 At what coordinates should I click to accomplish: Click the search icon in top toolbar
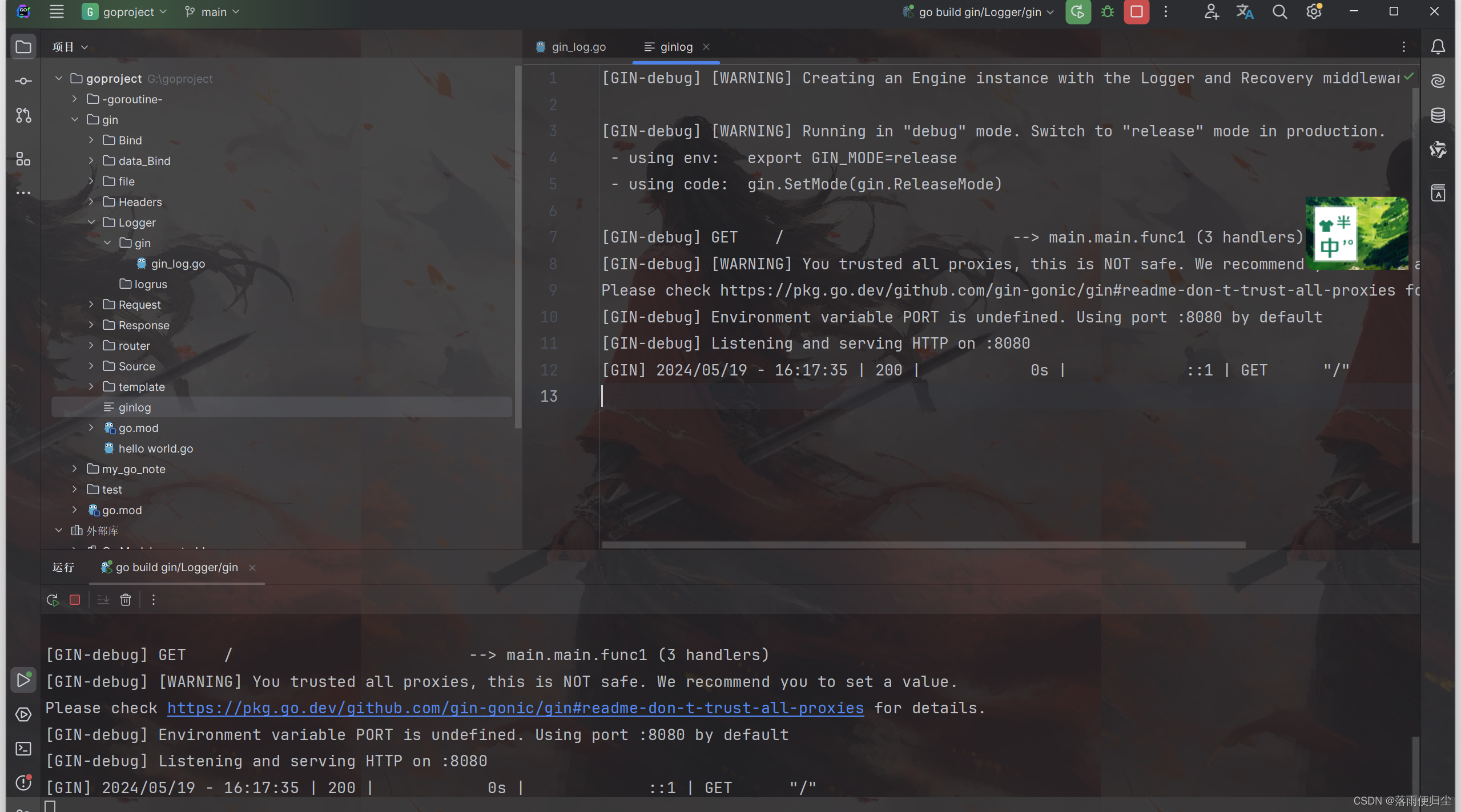coord(1279,11)
